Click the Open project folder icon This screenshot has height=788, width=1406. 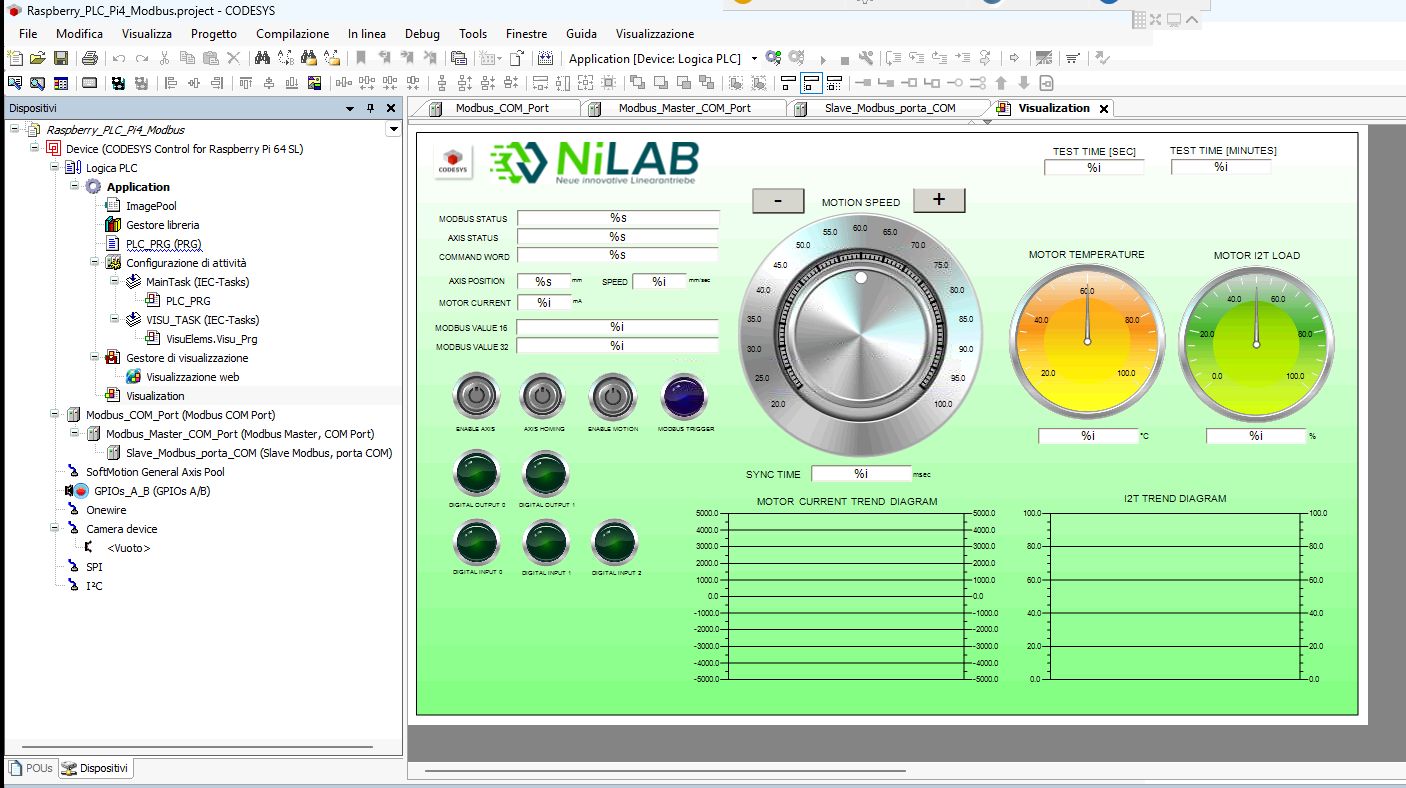click(x=38, y=59)
